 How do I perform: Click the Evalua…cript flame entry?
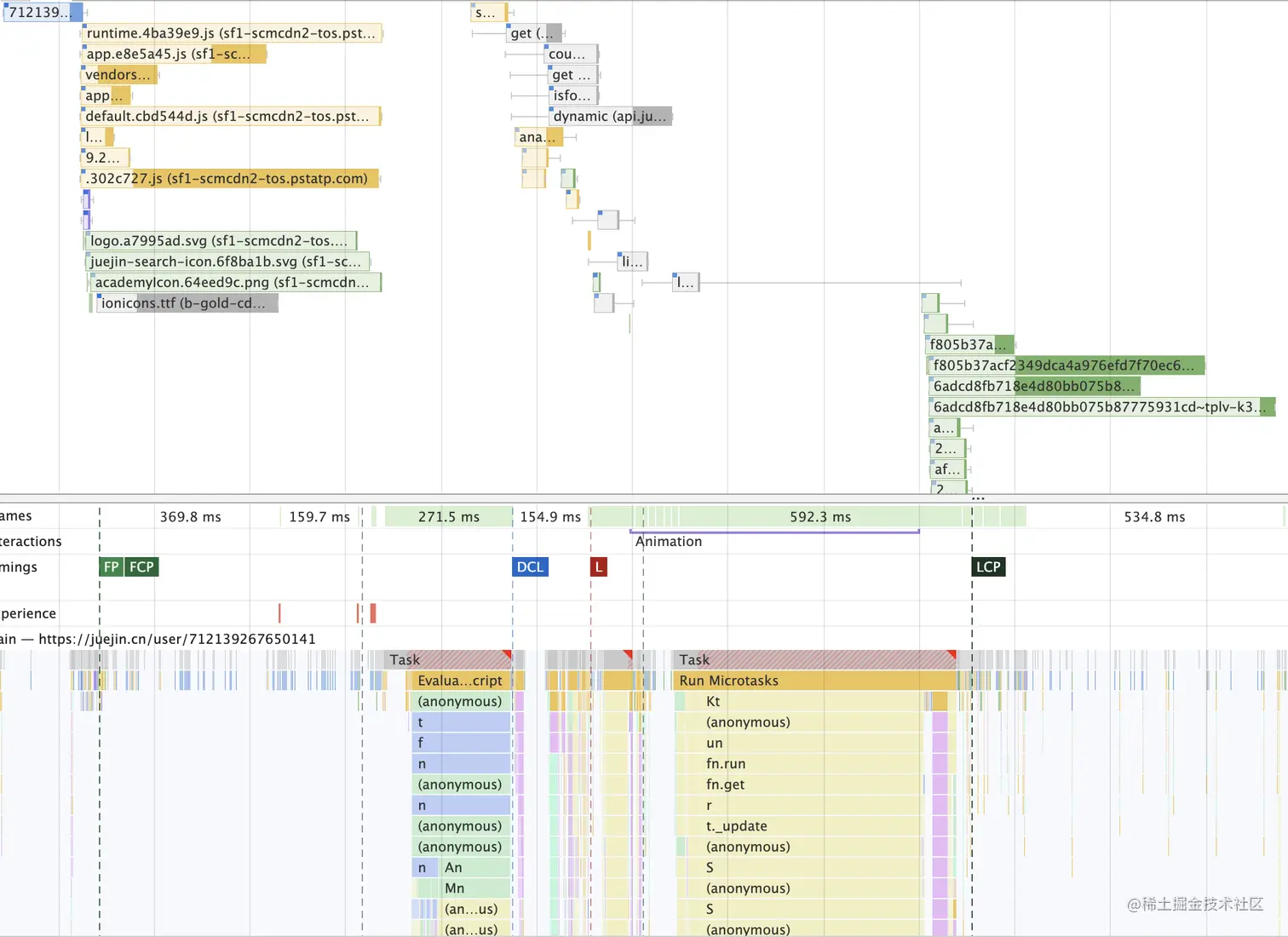pyautogui.click(x=460, y=681)
